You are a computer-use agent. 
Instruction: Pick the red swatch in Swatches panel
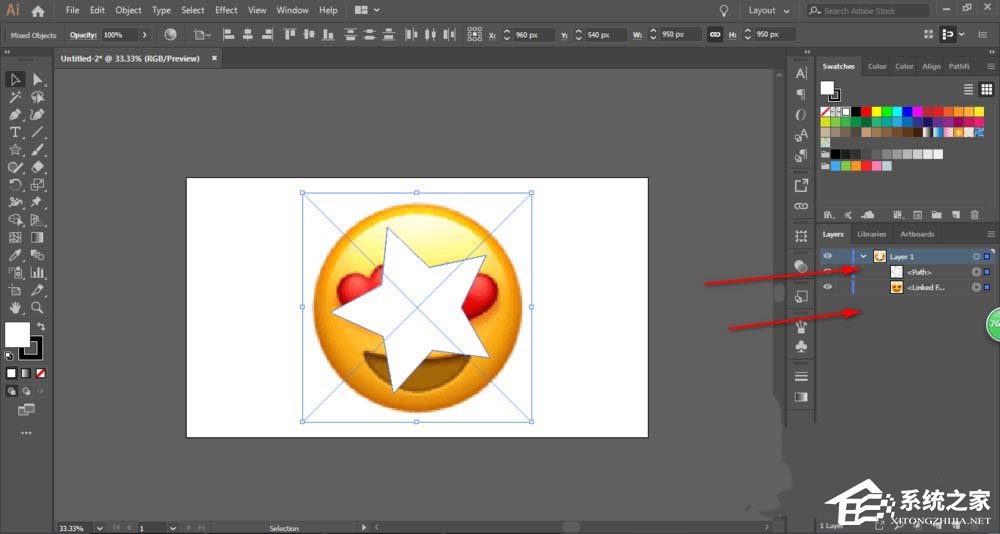click(864, 111)
